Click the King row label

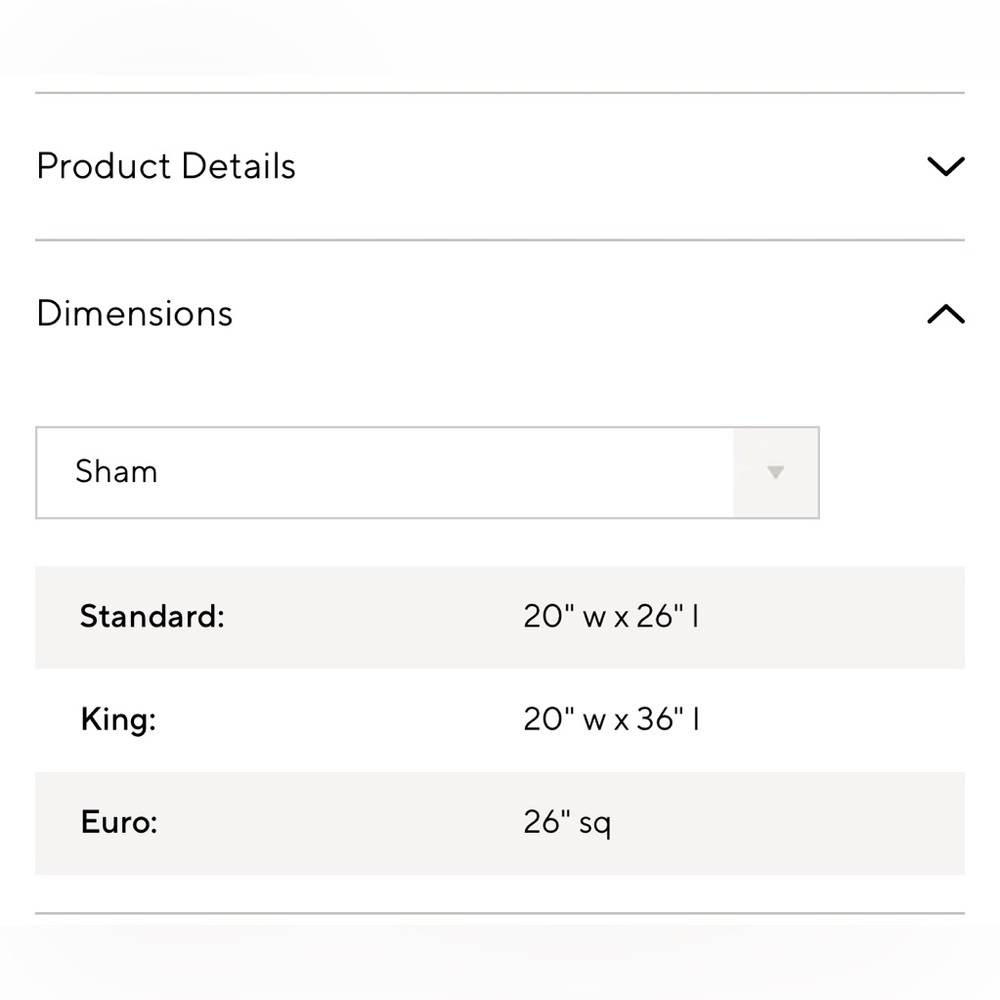tap(119, 720)
